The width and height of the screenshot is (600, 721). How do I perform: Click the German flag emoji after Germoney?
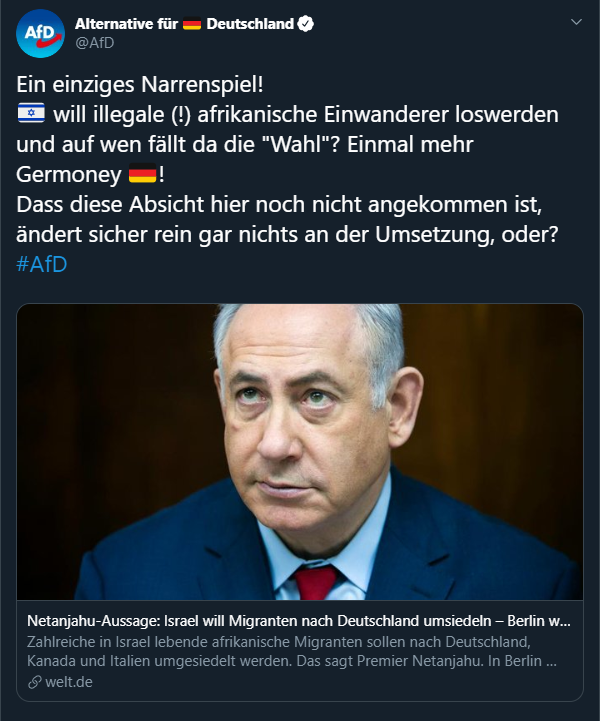[143, 173]
